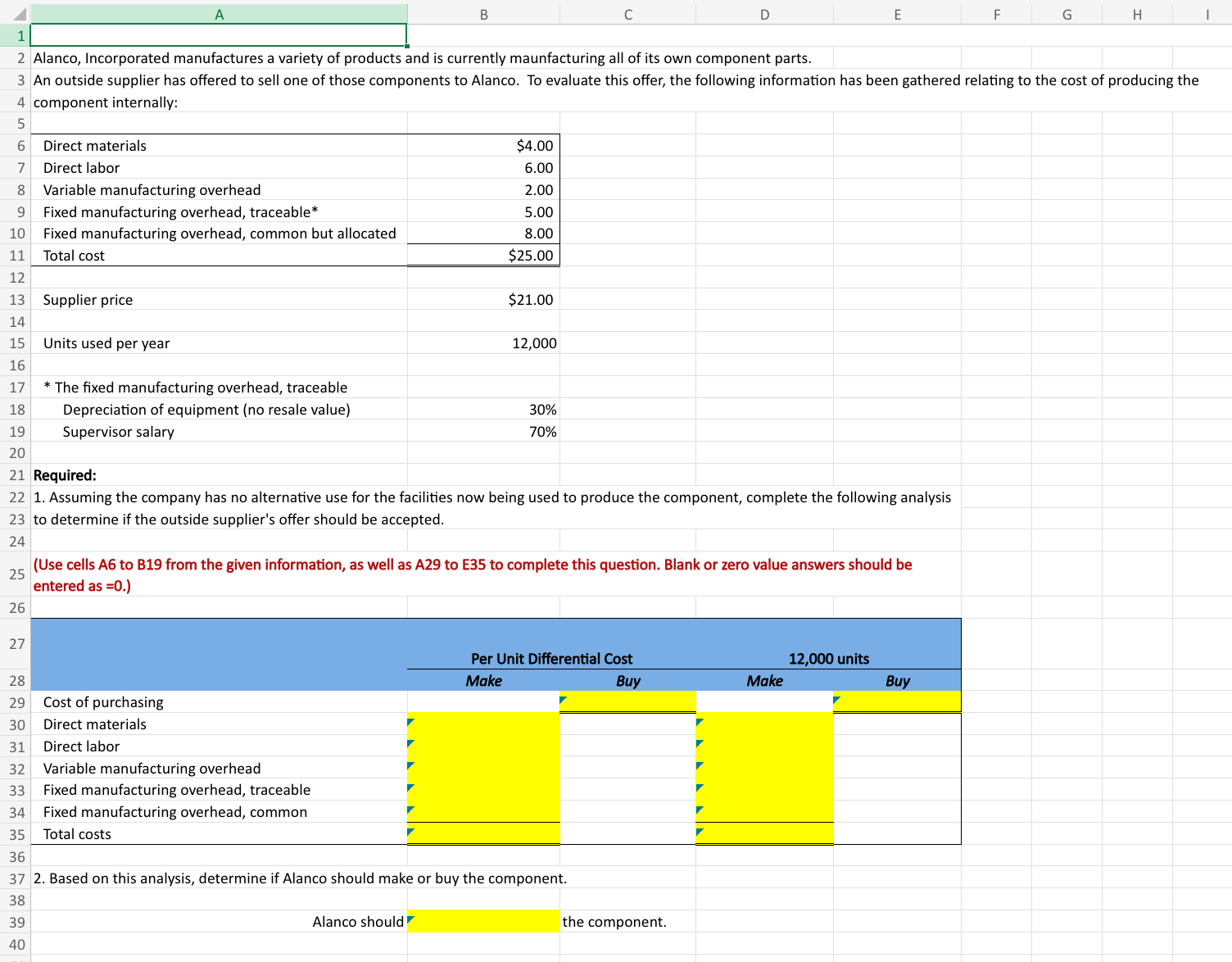Select the $25.00 total cost cell
Image resolution: width=1232 pixels, height=962 pixels.
point(483,256)
